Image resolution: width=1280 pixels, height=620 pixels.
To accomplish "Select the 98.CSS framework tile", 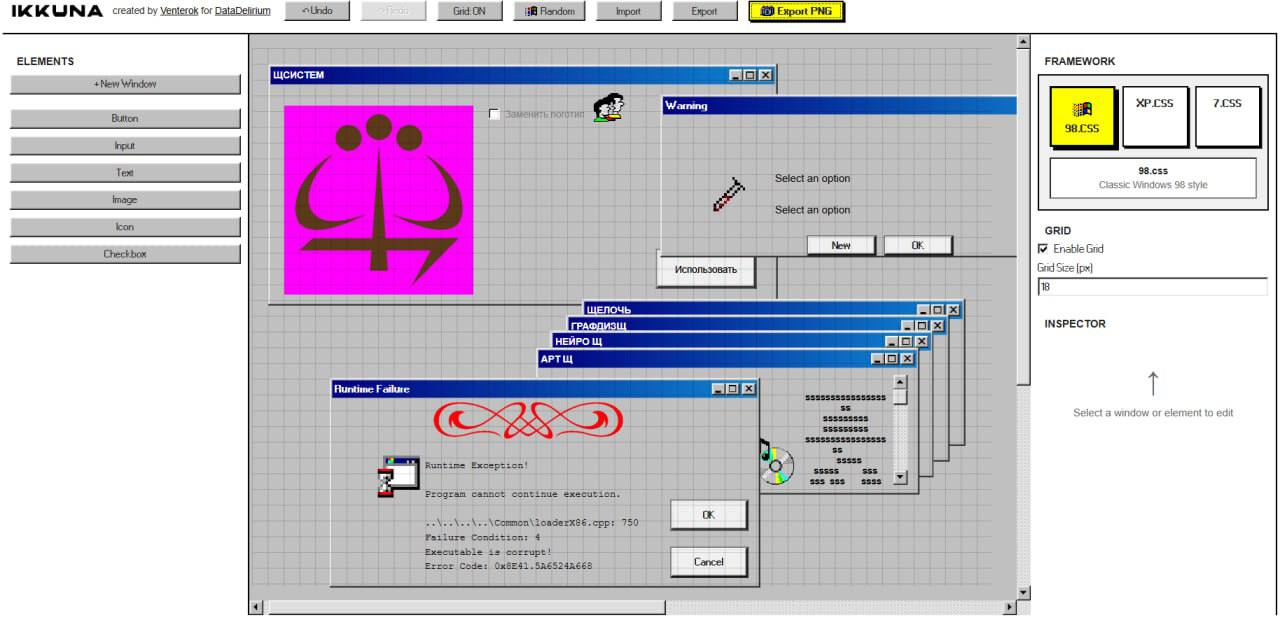I will coord(1082,116).
